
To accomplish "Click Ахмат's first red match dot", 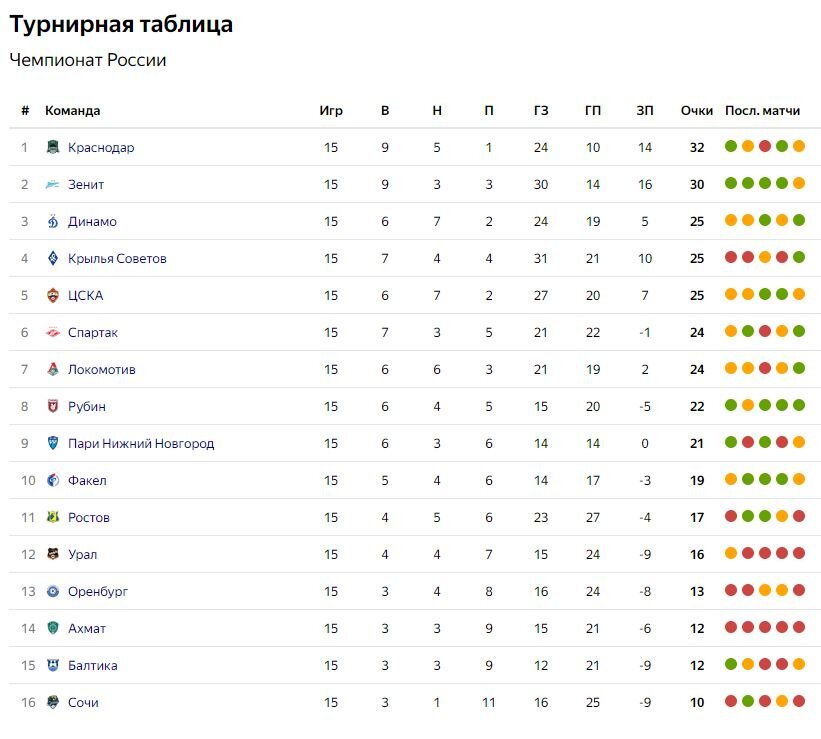I will [731, 627].
